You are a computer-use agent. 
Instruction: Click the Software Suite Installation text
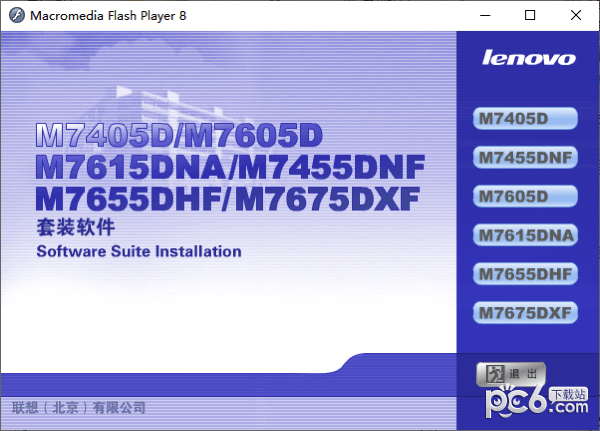139,251
